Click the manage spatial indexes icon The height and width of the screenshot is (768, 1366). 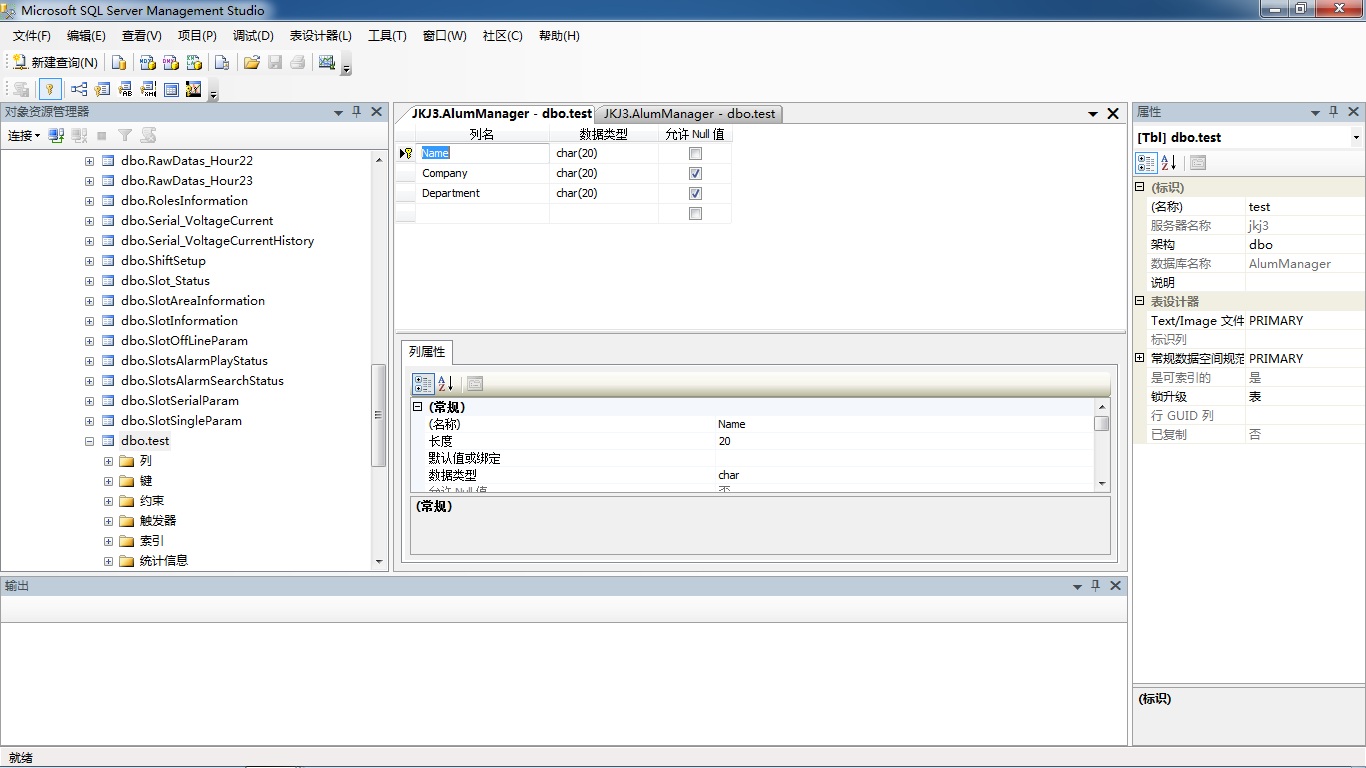194,89
